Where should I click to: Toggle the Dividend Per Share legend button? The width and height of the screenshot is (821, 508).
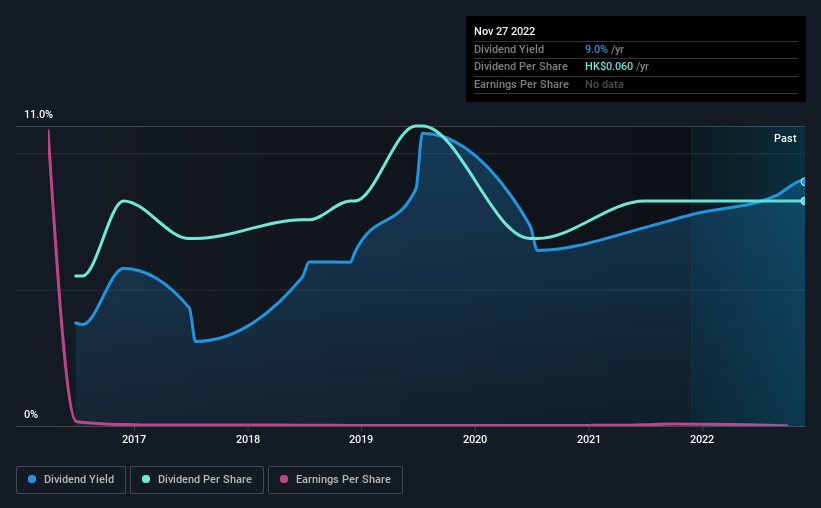pyautogui.click(x=197, y=480)
